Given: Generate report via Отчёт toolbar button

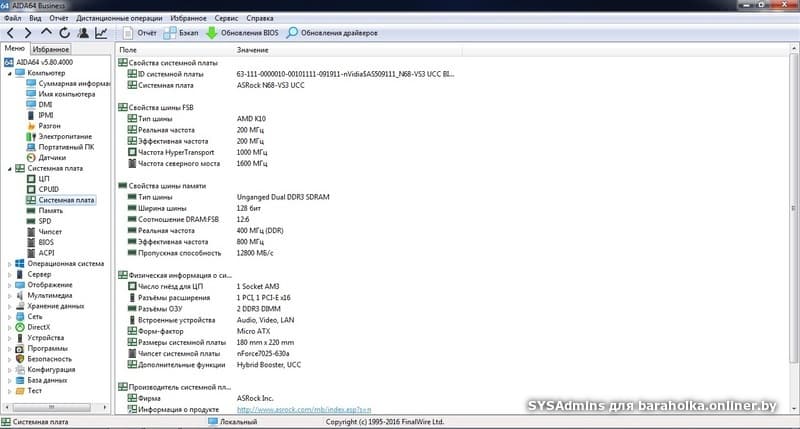Looking at the screenshot, I should click(x=140, y=33).
